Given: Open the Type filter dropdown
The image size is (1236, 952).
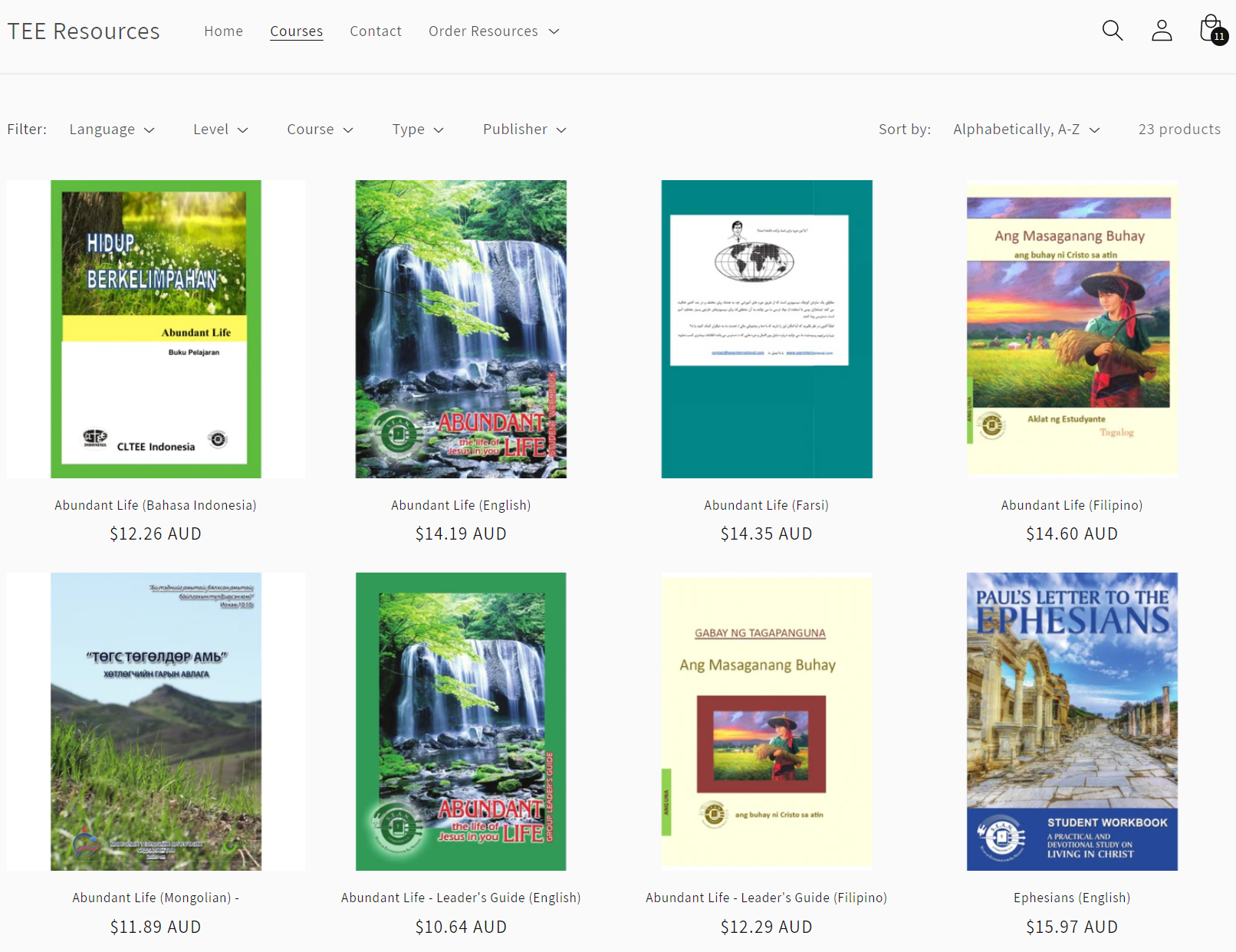Looking at the screenshot, I should 418,130.
